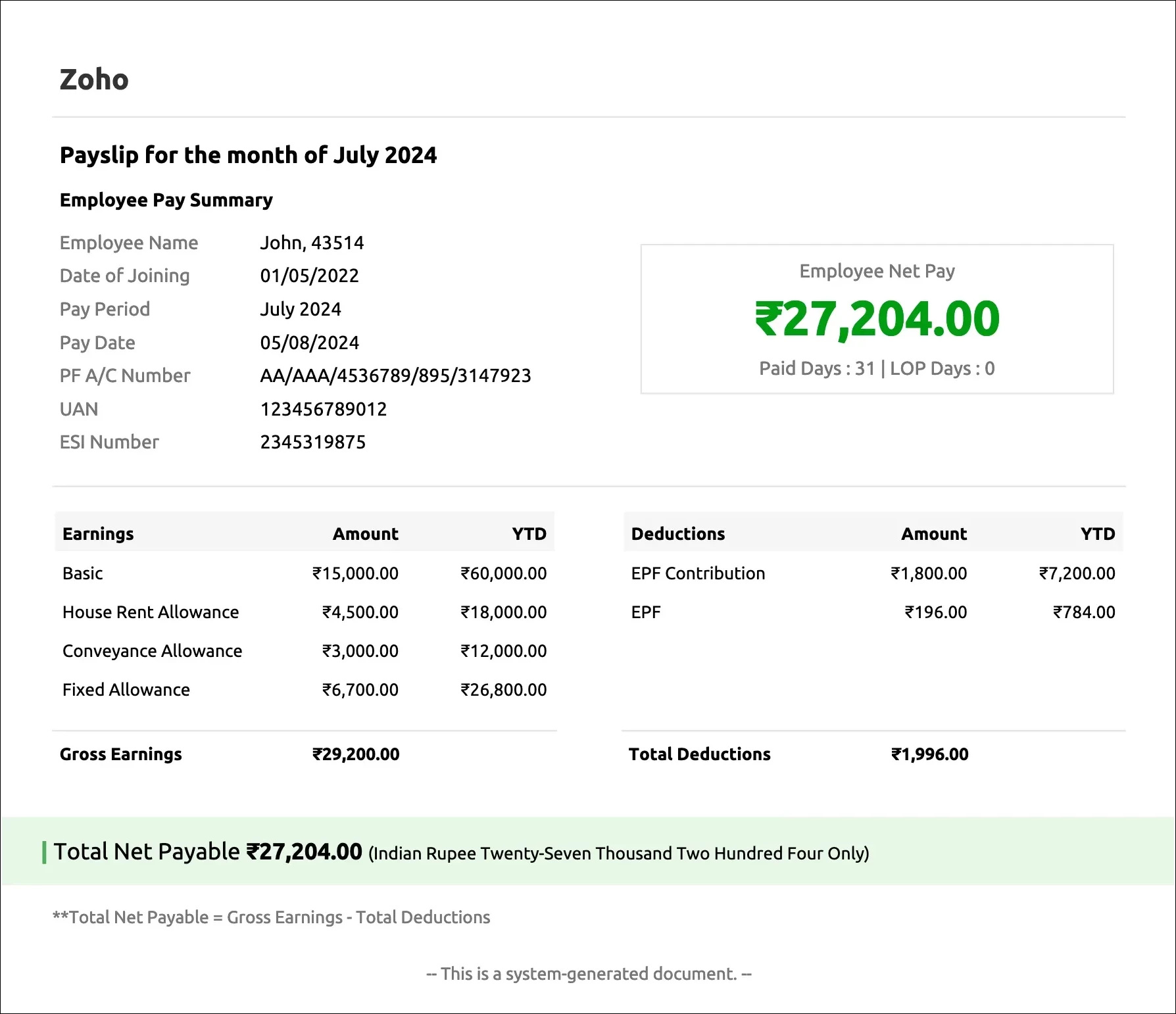Select the House Rent Allowance amount
Screen dimensions: 1176x1014
coord(360,612)
